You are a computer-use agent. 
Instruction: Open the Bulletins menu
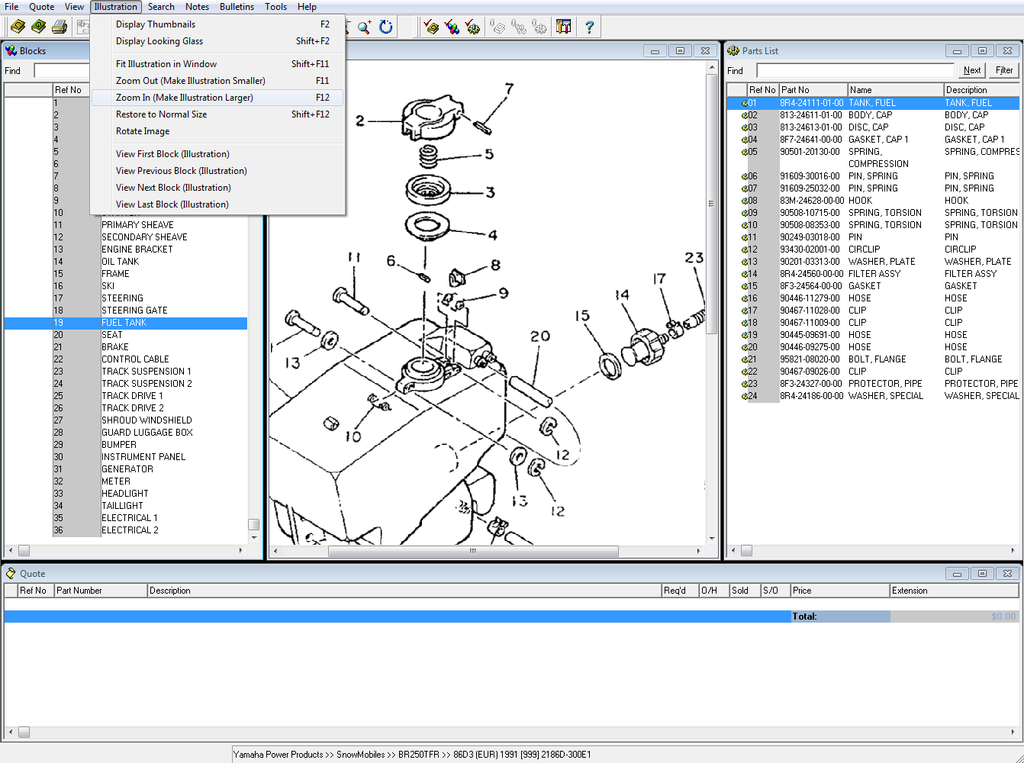click(237, 7)
